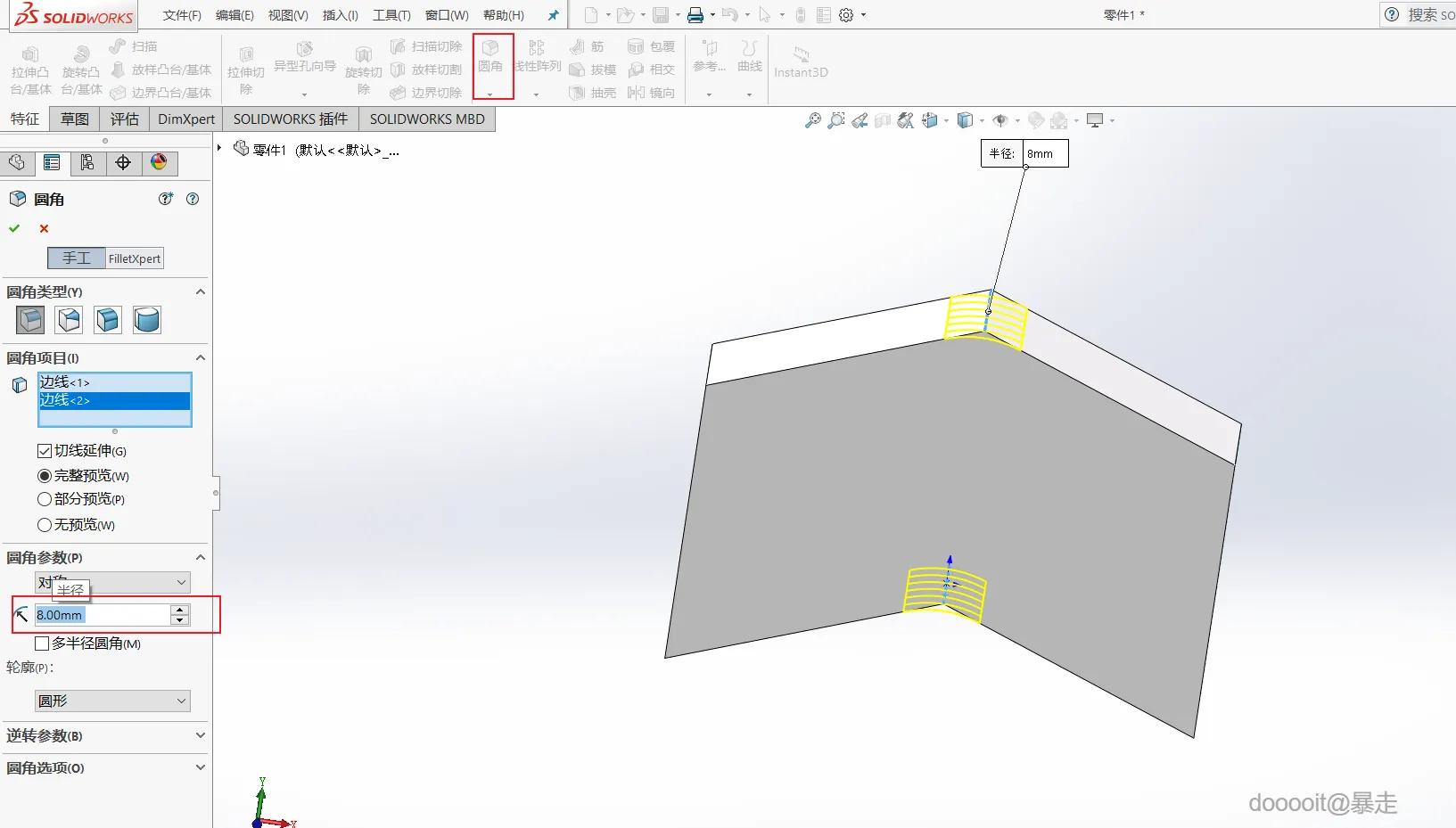Click the New document icon
Screen dimensions: 1456x828
click(591, 15)
